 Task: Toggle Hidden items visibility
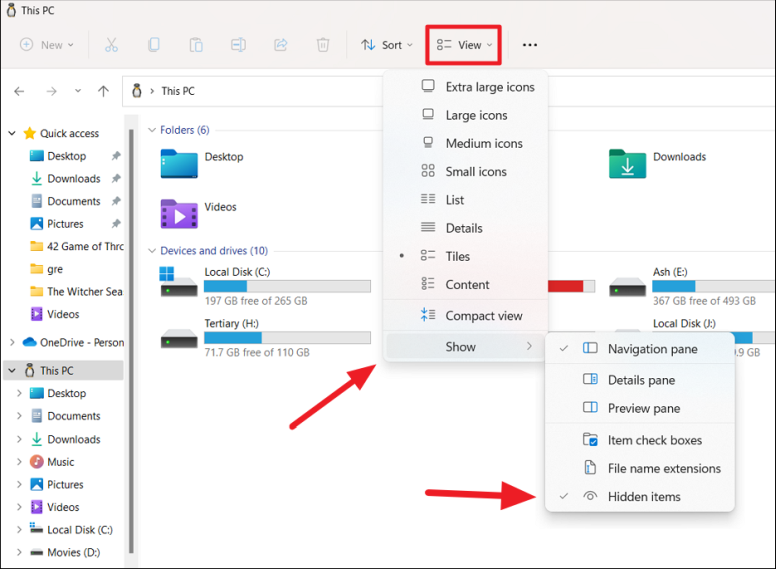coord(639,496)
